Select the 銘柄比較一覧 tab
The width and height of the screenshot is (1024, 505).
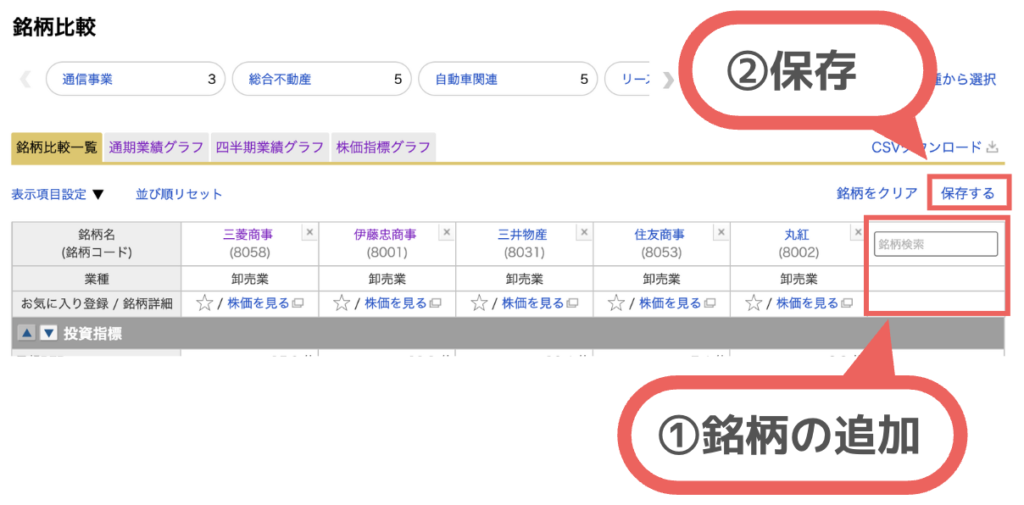coord(57,148)
